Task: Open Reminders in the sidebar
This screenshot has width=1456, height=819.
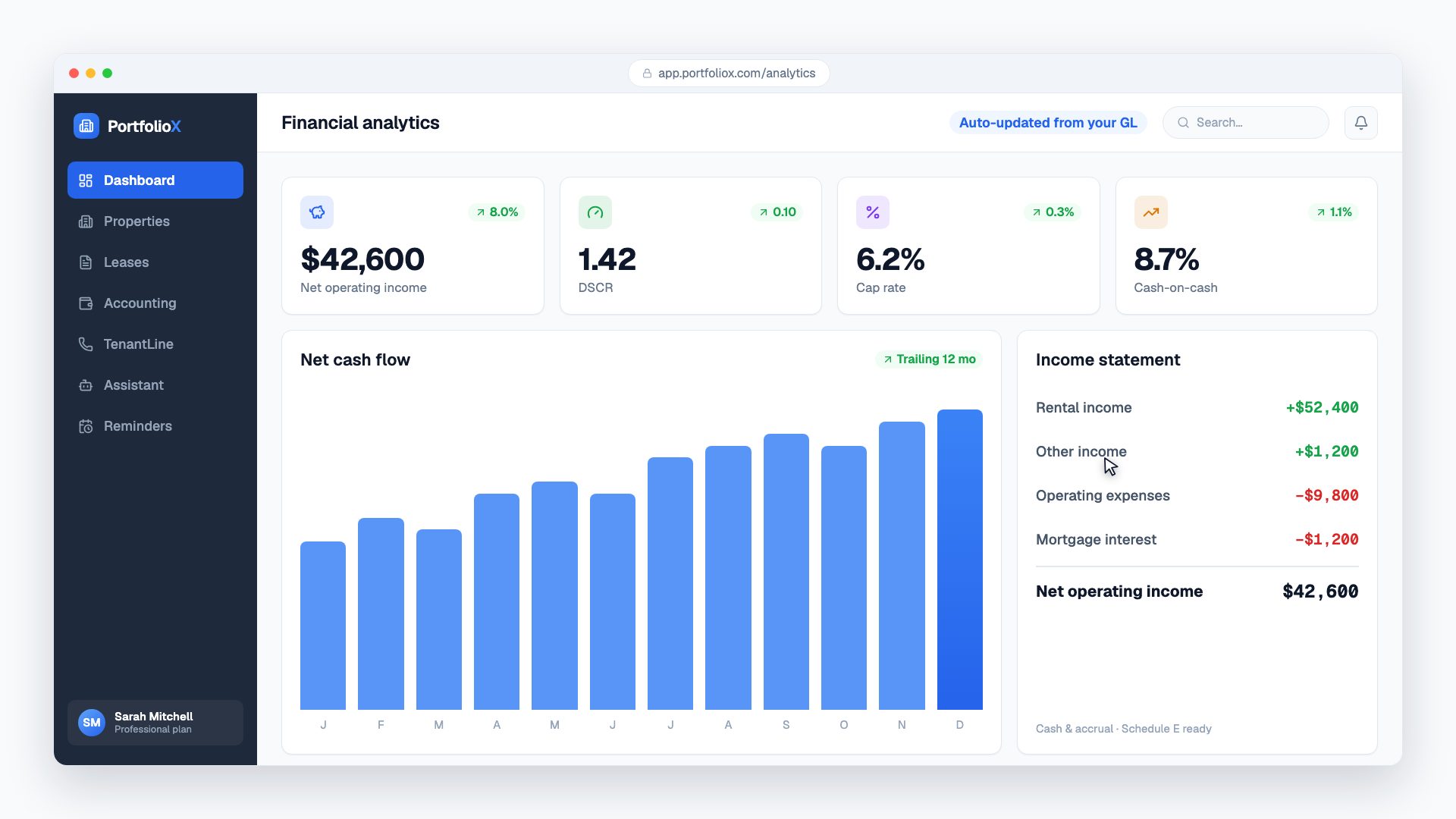Action: pyautogui.click(x=155, y=426)
